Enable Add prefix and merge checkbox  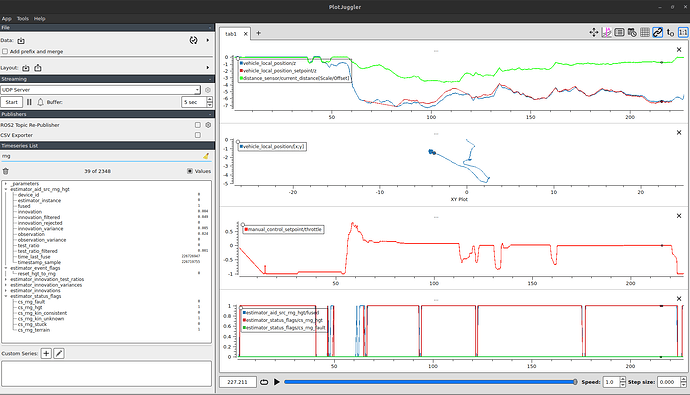(x=5, y=51)
